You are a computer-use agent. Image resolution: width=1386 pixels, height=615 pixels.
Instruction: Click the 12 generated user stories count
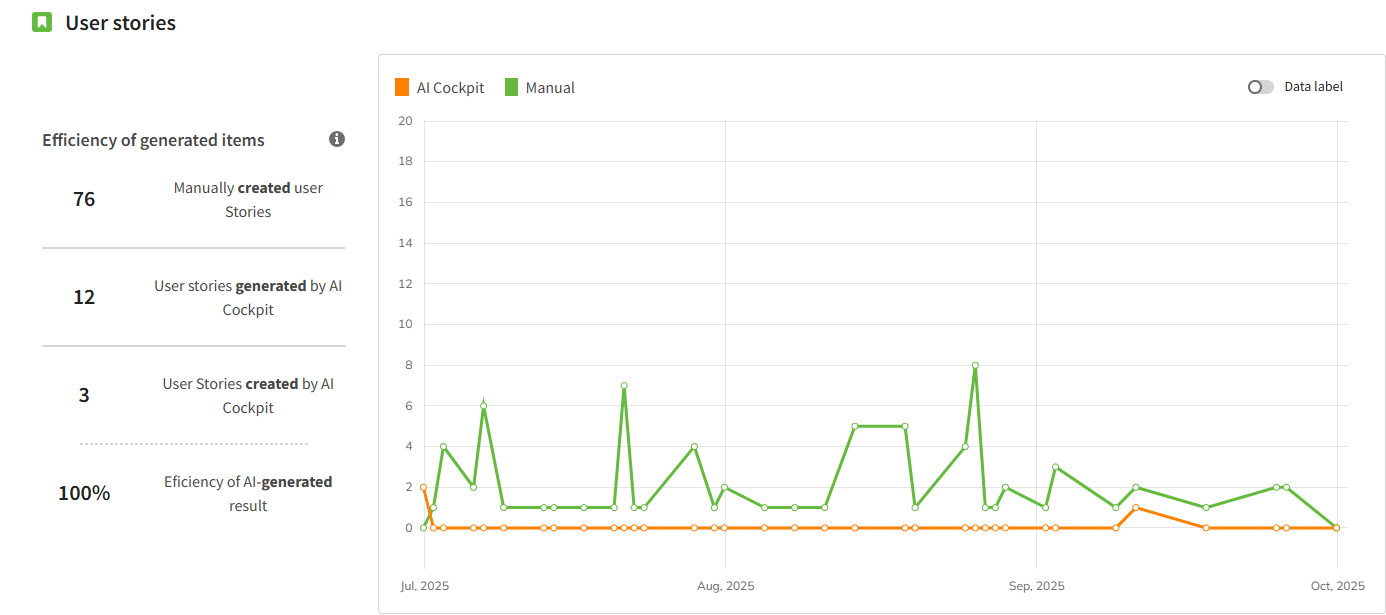(x=84, y=297)
